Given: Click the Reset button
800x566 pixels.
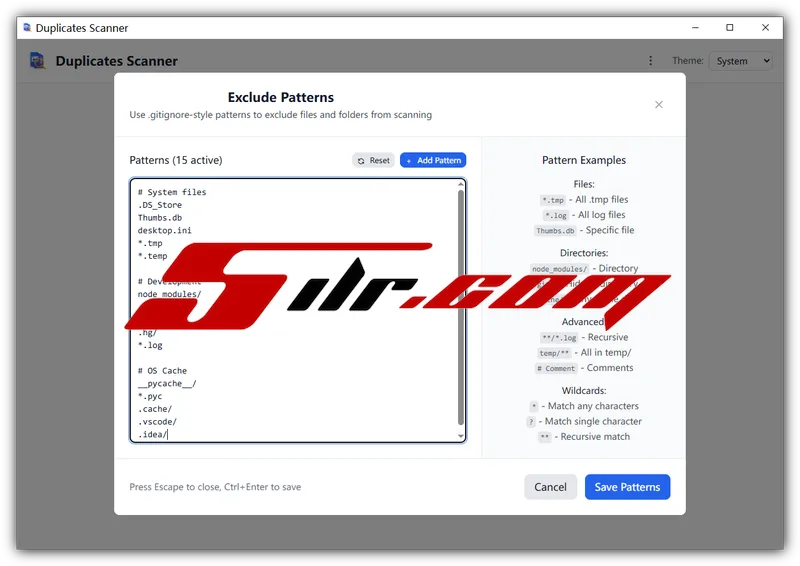Looking at the screenshot, I should [x=373, y=160].
